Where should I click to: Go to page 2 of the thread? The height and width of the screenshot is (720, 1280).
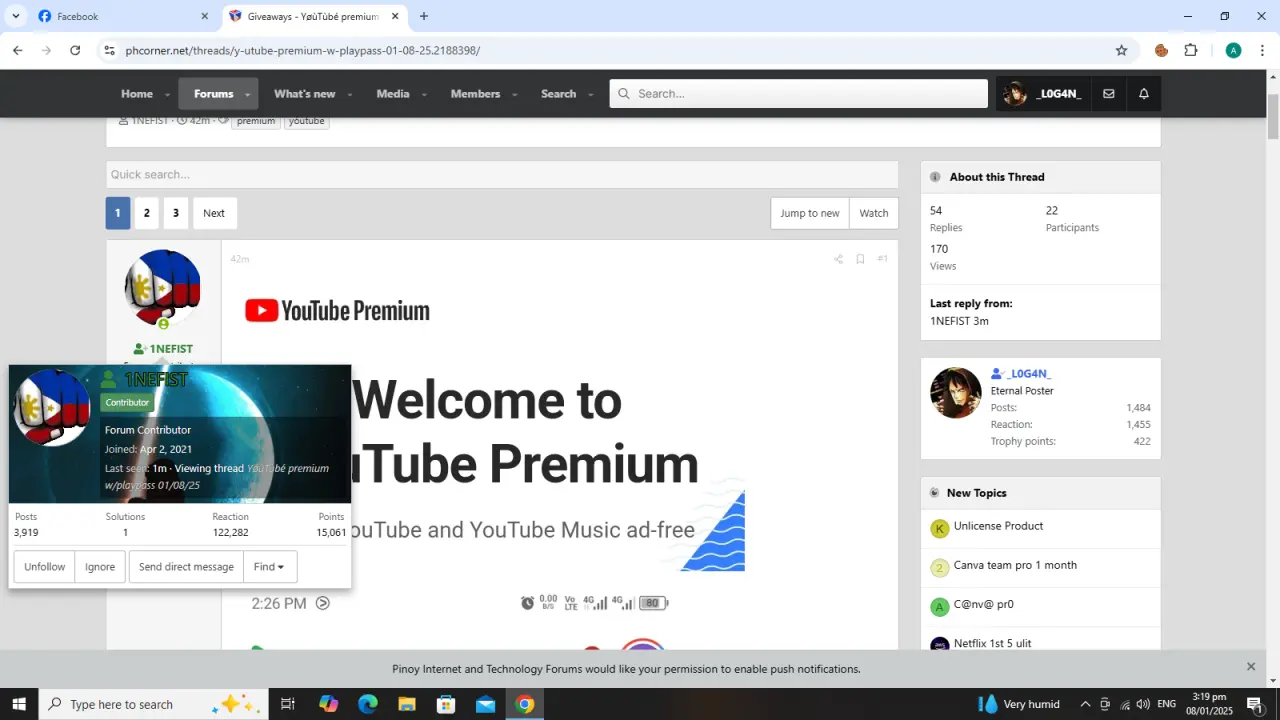click(x=147, y=213)
